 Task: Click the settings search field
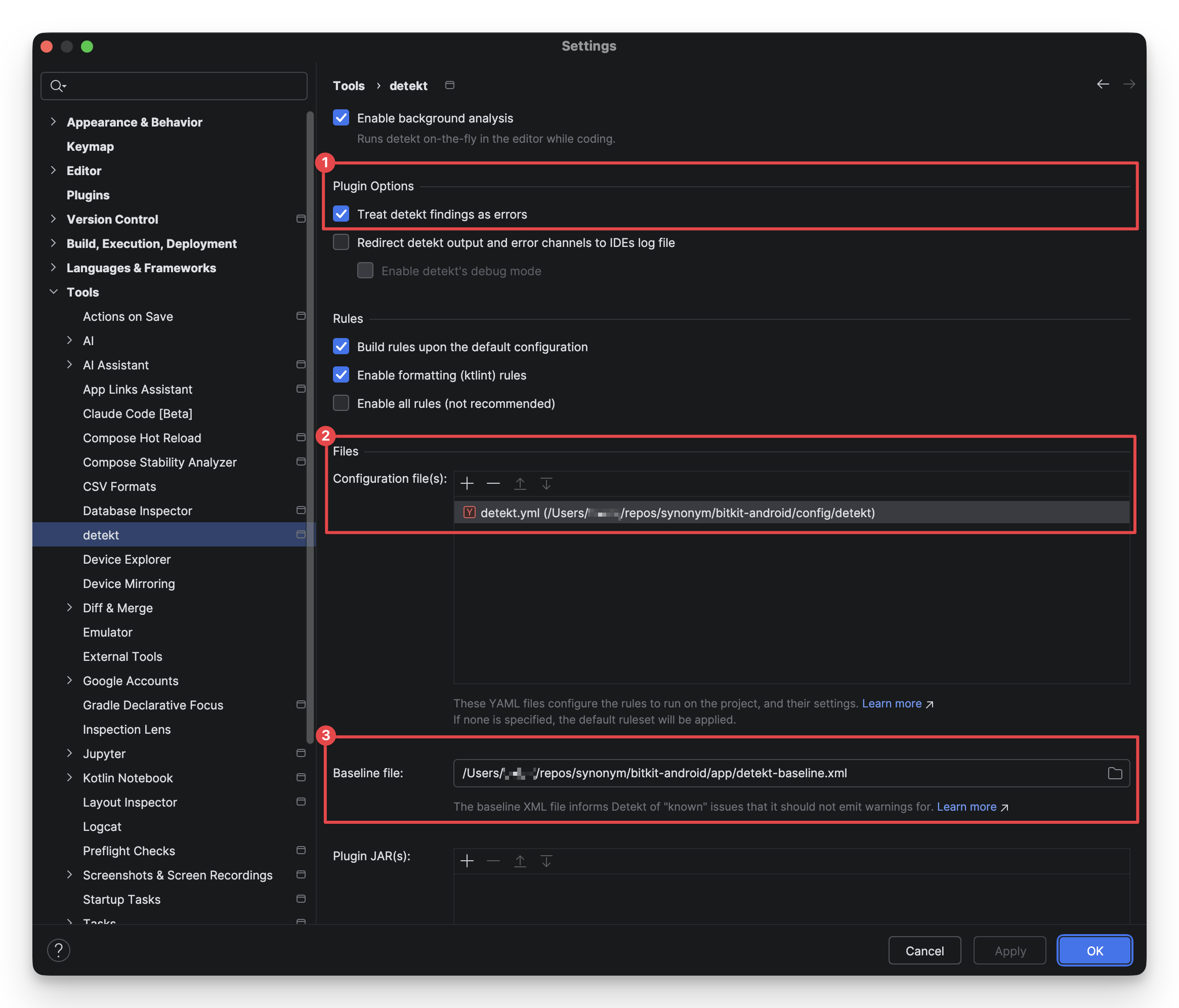coord(174,86)
